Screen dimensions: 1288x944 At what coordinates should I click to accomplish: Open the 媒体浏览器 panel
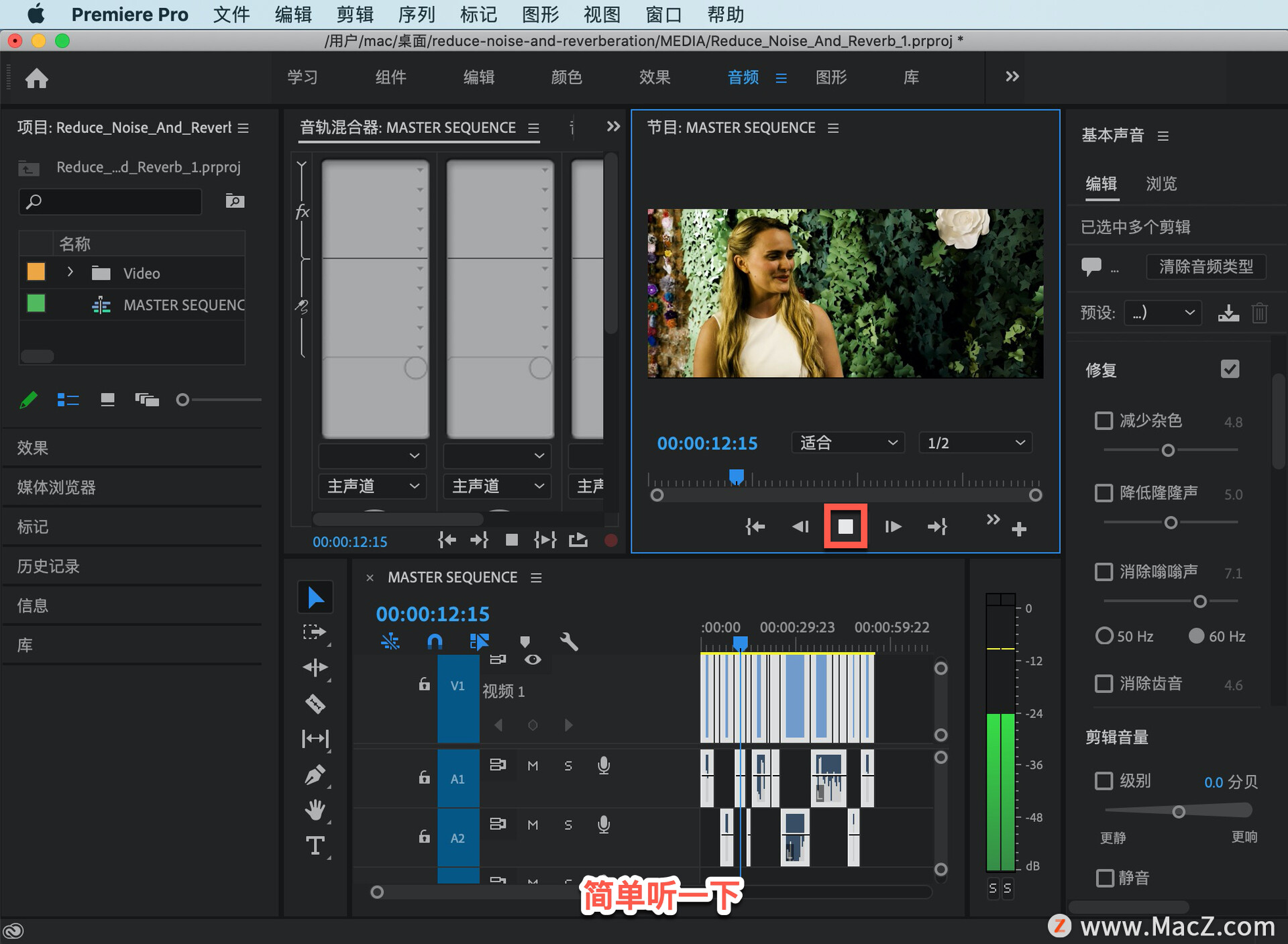tap(56, 487)
